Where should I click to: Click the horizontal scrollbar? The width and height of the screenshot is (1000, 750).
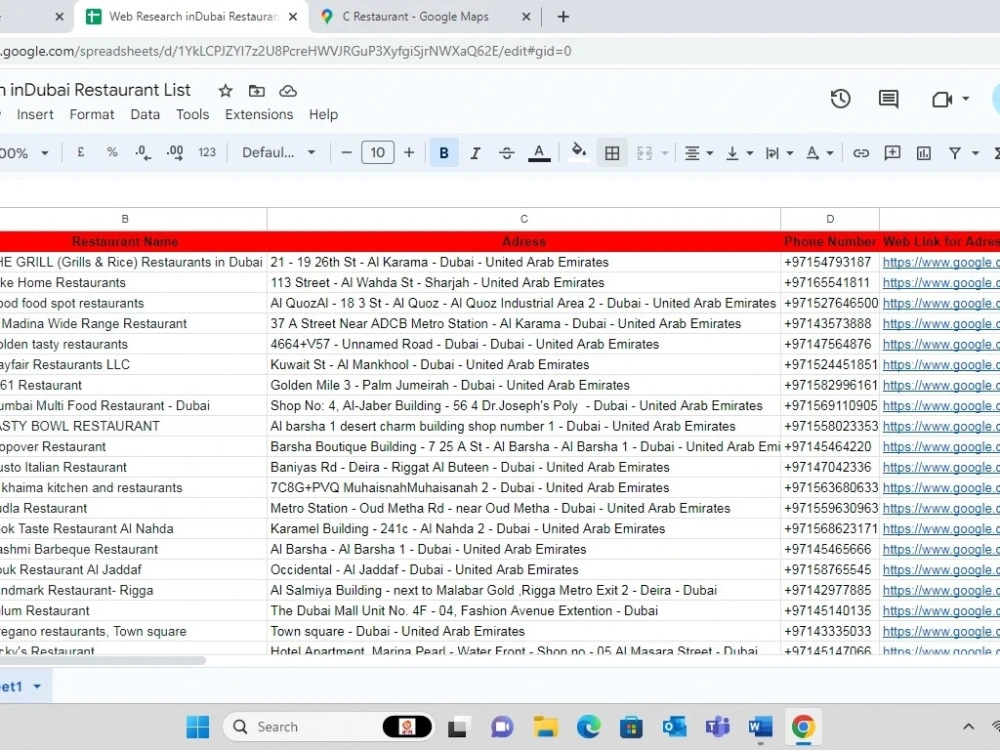tap(102, 661)
